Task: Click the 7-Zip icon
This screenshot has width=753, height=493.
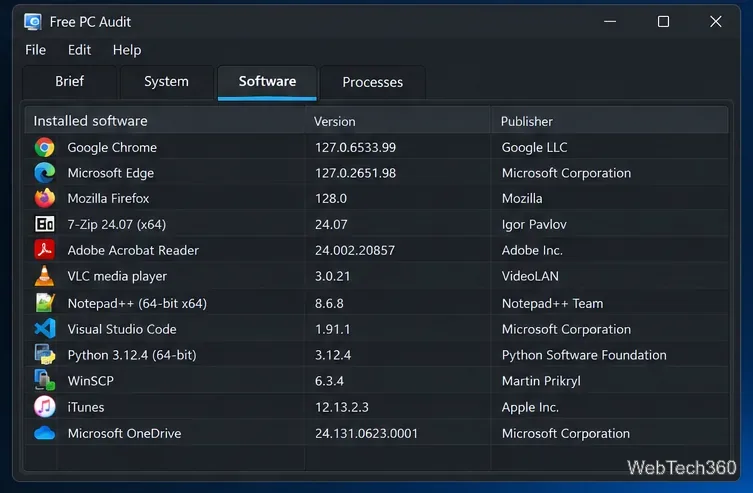Action: coord(44,224)
